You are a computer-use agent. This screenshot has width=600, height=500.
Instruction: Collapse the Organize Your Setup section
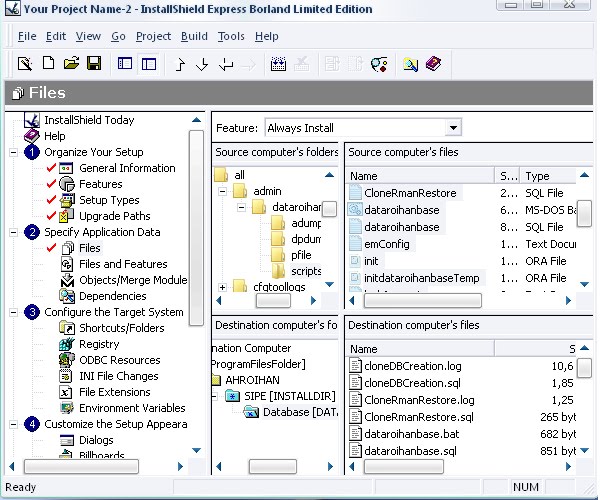click(13, 152)
